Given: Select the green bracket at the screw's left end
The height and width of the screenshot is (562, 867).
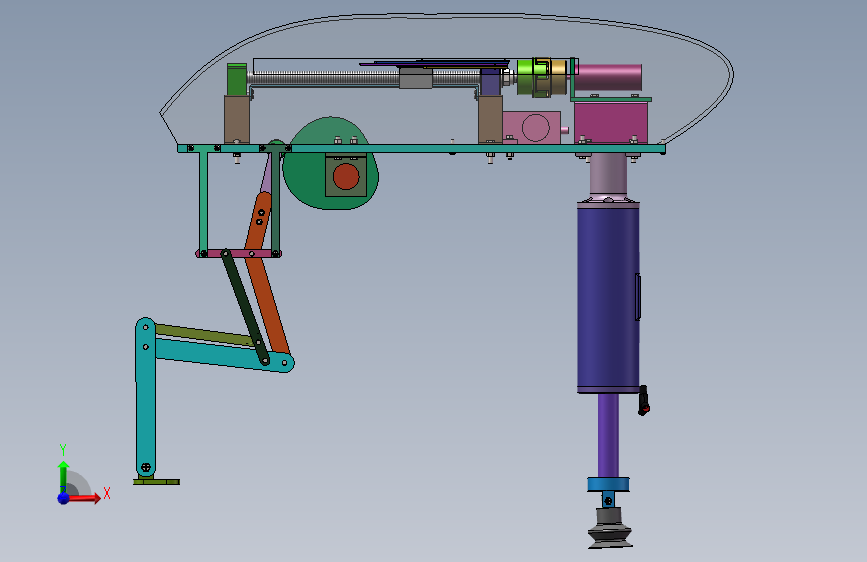Looking at the screenshot, I should point(237,79).
